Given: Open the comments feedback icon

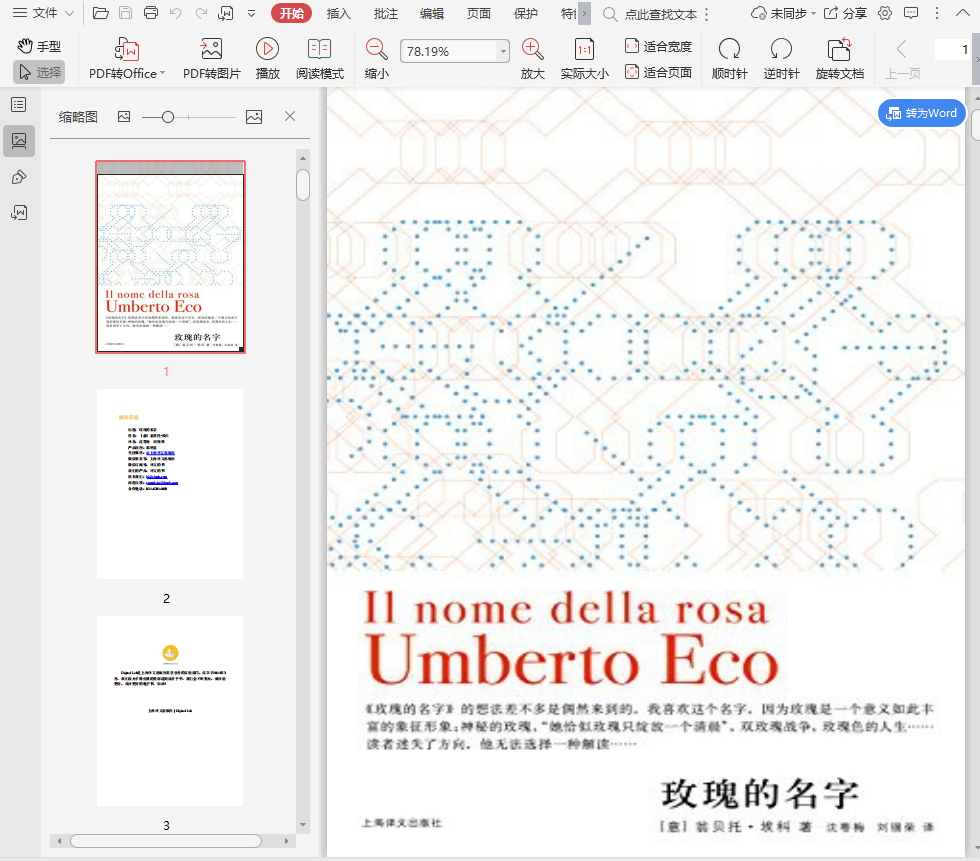Looking at the screenshot, I should [x=911, y=13].
